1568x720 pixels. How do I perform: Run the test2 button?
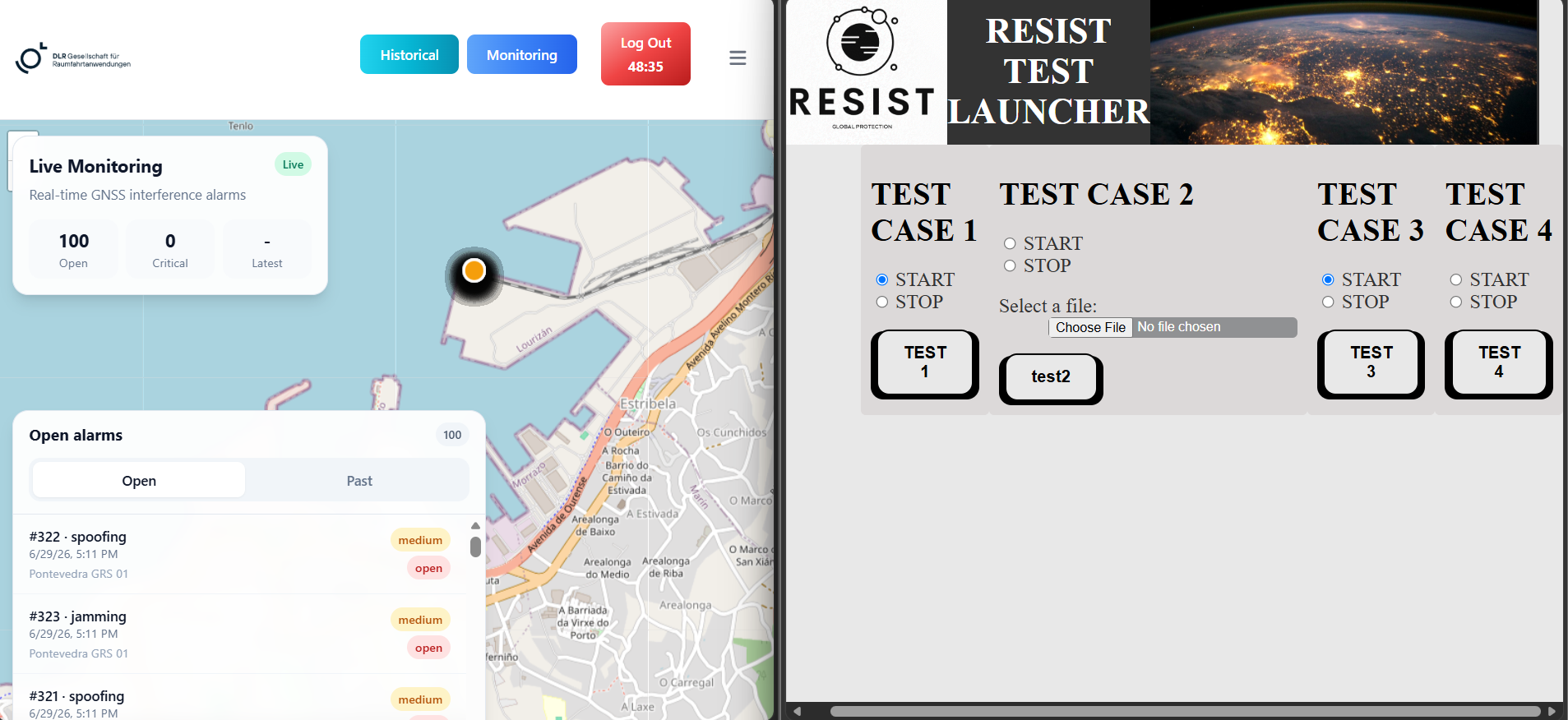(1051, 378)
